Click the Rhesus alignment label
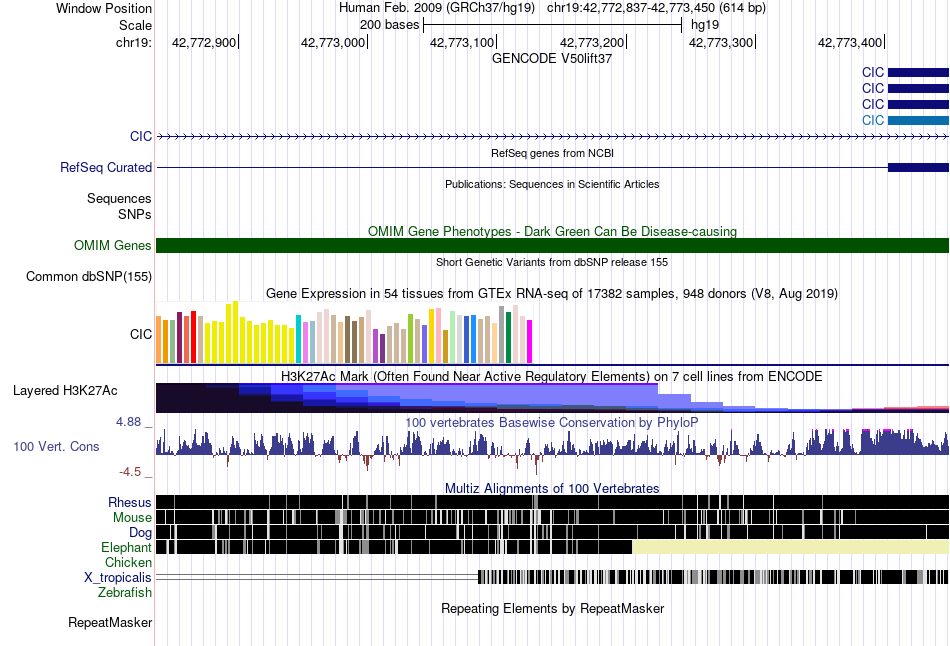950x646 pixels. 130,502
